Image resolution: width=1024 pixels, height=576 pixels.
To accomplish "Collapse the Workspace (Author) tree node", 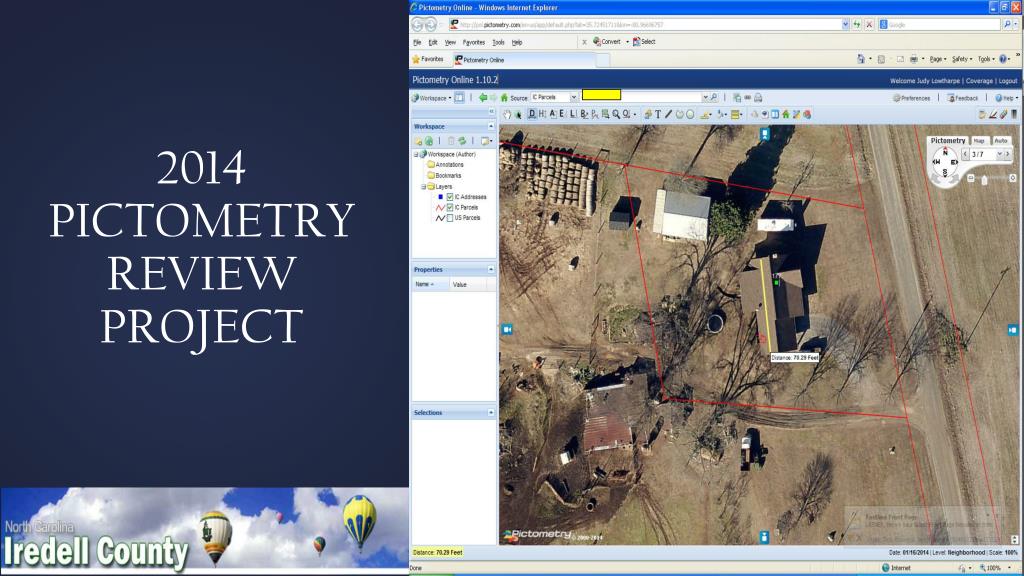I will point(416,155).
